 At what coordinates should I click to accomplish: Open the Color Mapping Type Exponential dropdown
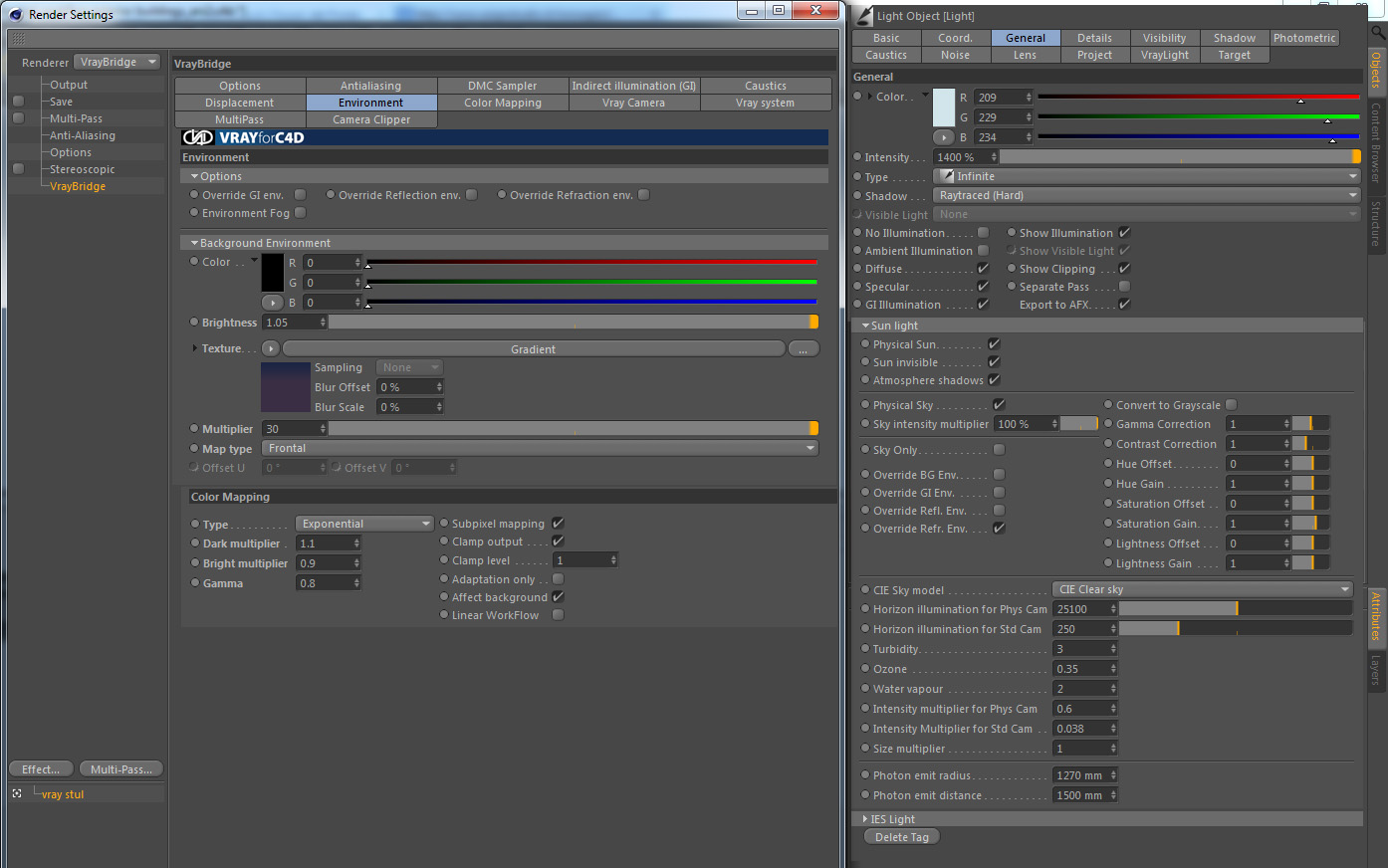pyautogui.click(x=364, y=524)
